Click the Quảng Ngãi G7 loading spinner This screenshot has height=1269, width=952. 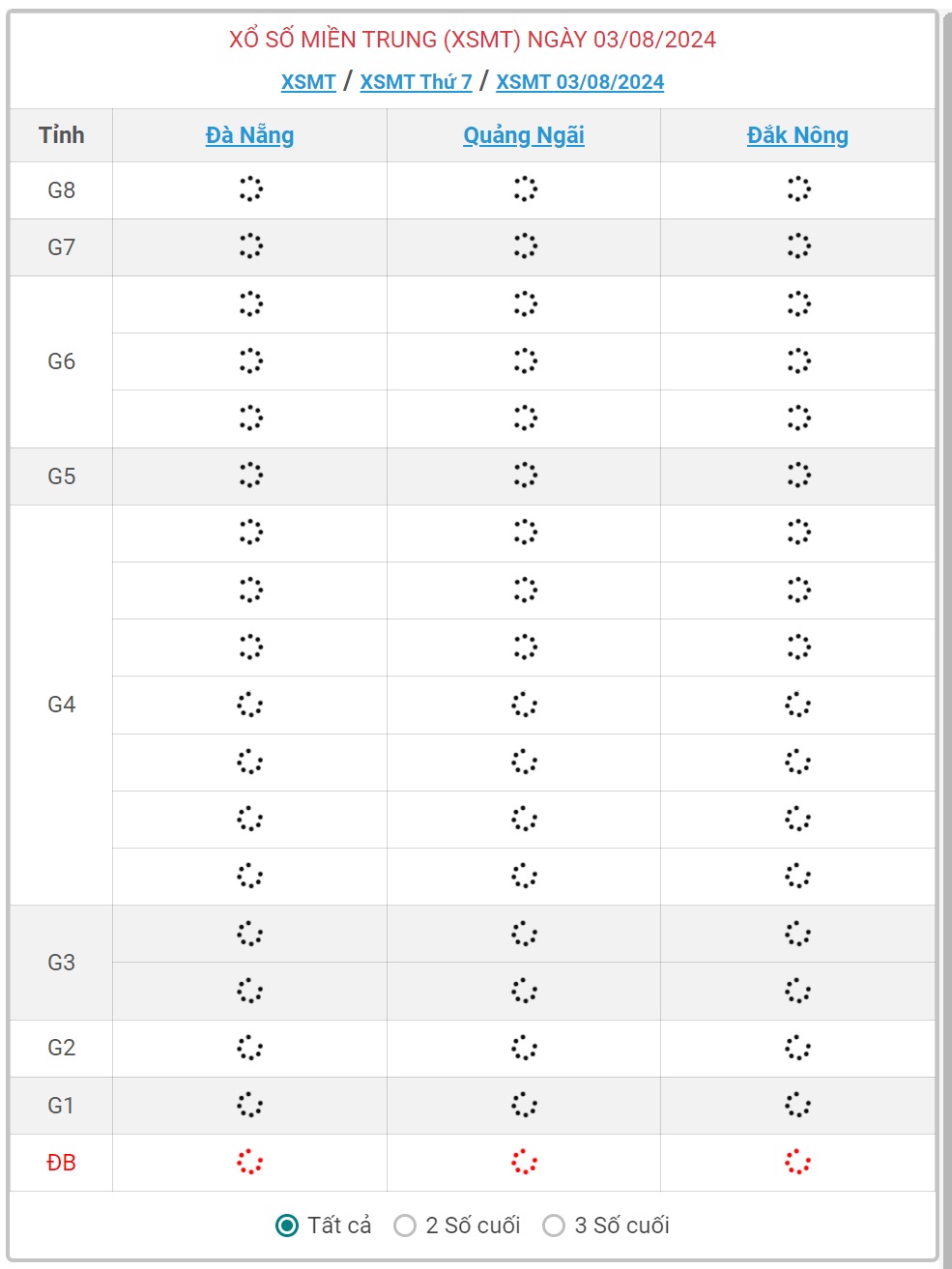[x=524, y=246]
